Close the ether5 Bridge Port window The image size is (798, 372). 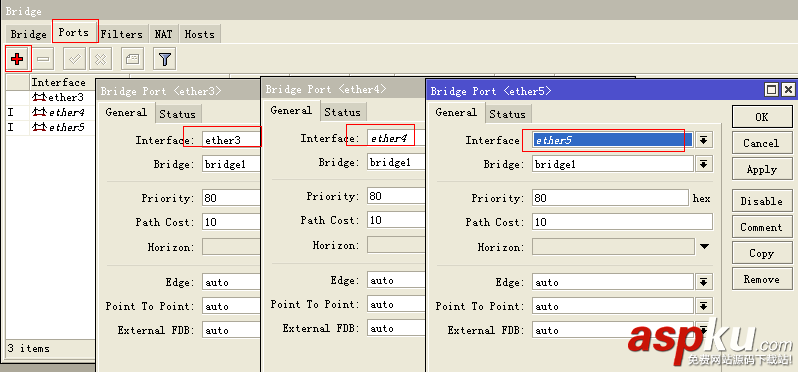[x=787, y=90]
